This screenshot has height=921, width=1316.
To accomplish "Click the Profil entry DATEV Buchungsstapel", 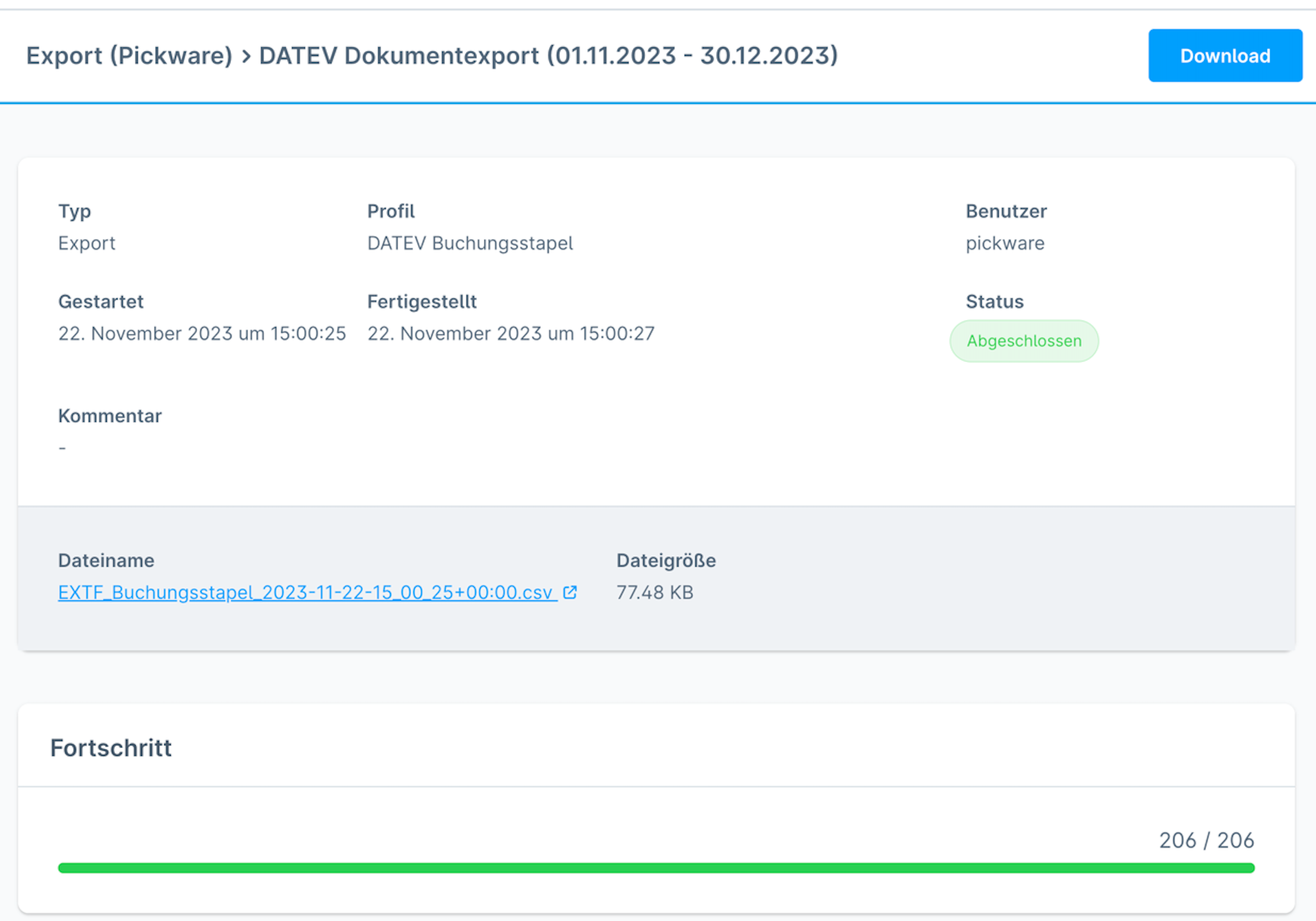I will pyautogui.click(x=470, y=242).
